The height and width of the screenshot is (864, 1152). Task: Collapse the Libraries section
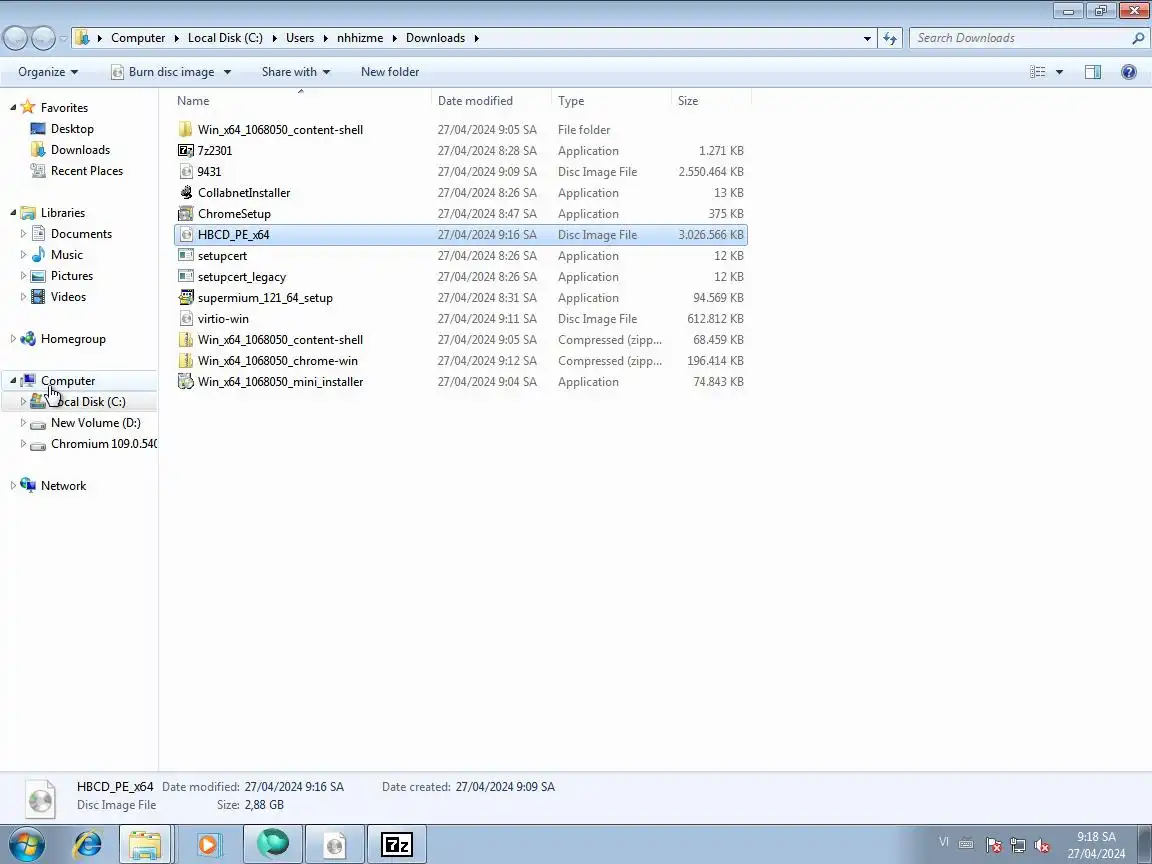(x=12, y=213)
